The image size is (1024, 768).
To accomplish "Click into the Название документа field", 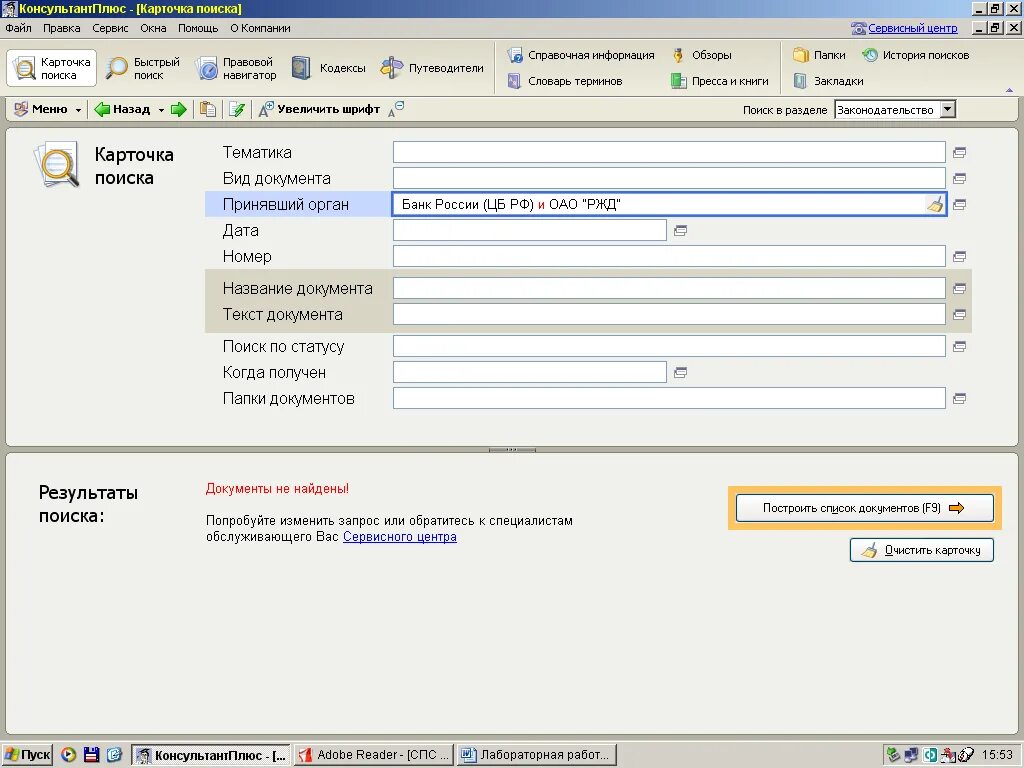I will click(x=669, y=288).
